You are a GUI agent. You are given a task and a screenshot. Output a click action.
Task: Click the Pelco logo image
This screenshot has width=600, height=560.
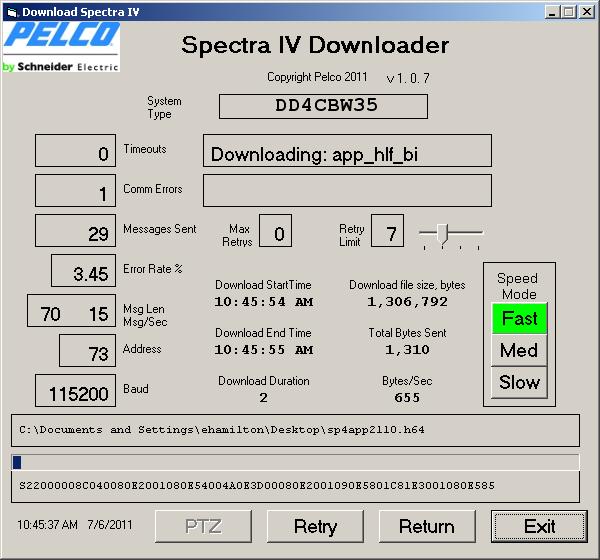click(61, 46)
